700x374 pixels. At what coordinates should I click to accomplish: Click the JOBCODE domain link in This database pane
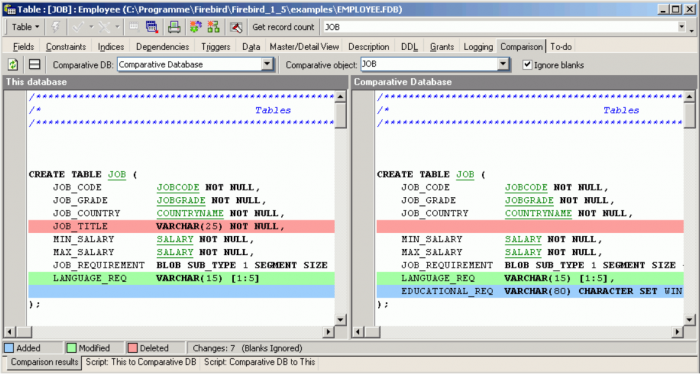pyautogui.click(x=178, y=187)
